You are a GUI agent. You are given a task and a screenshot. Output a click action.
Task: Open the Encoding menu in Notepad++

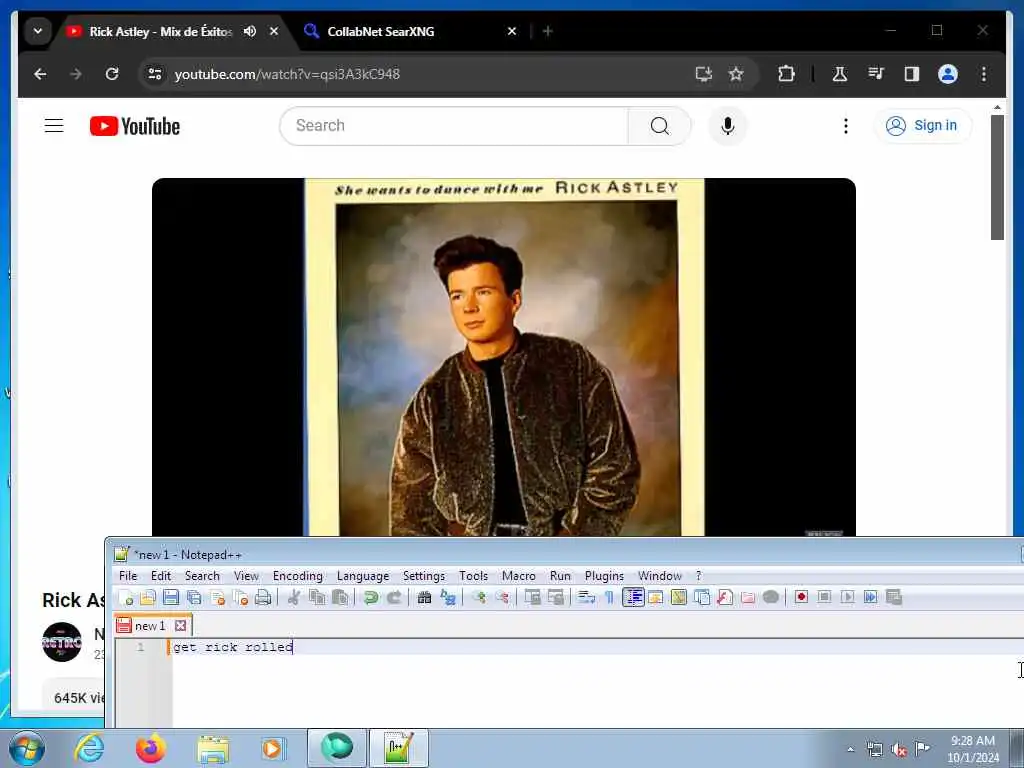(298, 575)
